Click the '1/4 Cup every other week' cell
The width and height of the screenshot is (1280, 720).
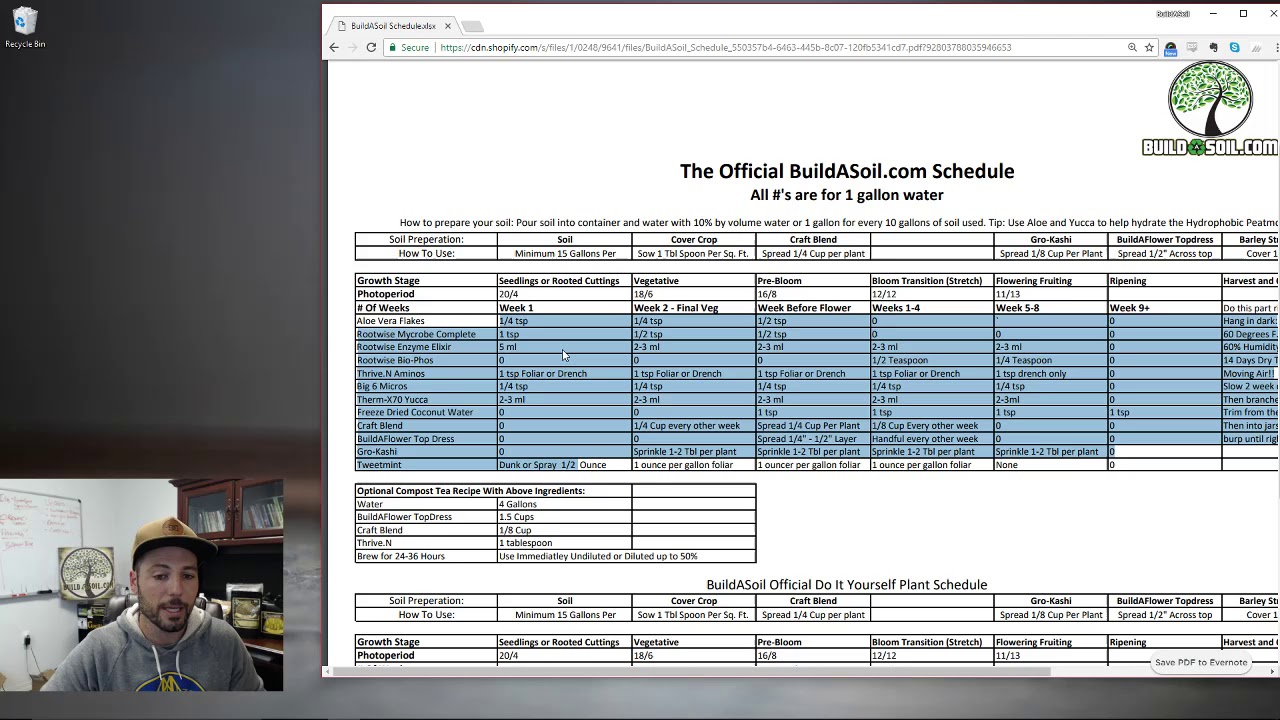pyautogui.click(x=693, y=426)
